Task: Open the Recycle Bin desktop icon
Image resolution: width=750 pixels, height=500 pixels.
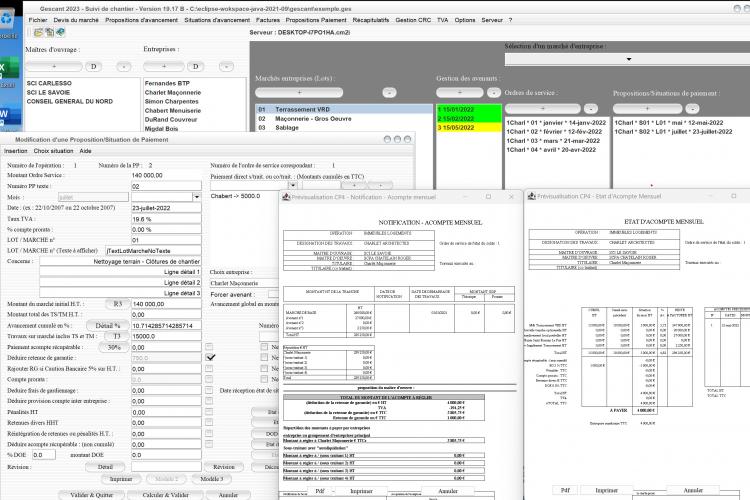Action: tap(8, 20)
